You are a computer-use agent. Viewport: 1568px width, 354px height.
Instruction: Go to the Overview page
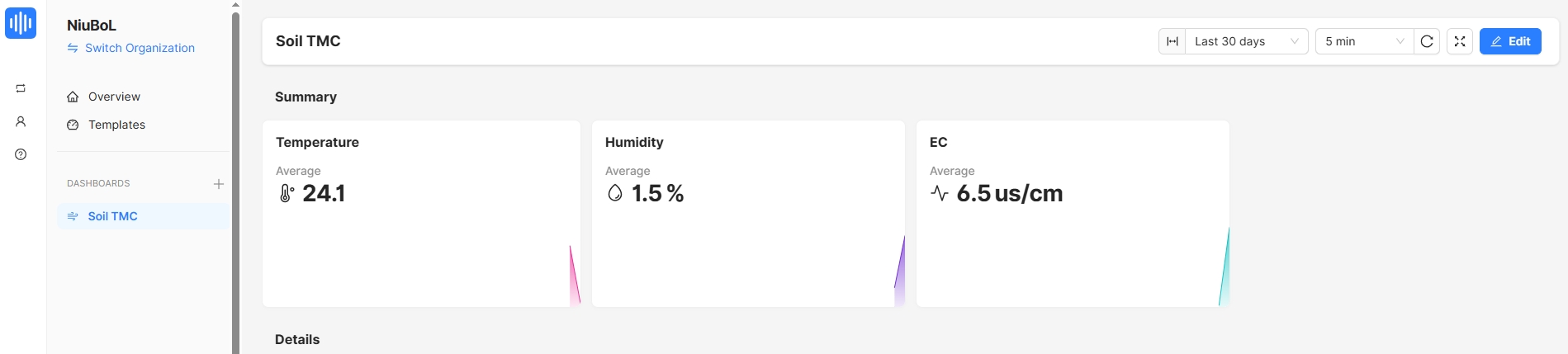tap(114, 97)
